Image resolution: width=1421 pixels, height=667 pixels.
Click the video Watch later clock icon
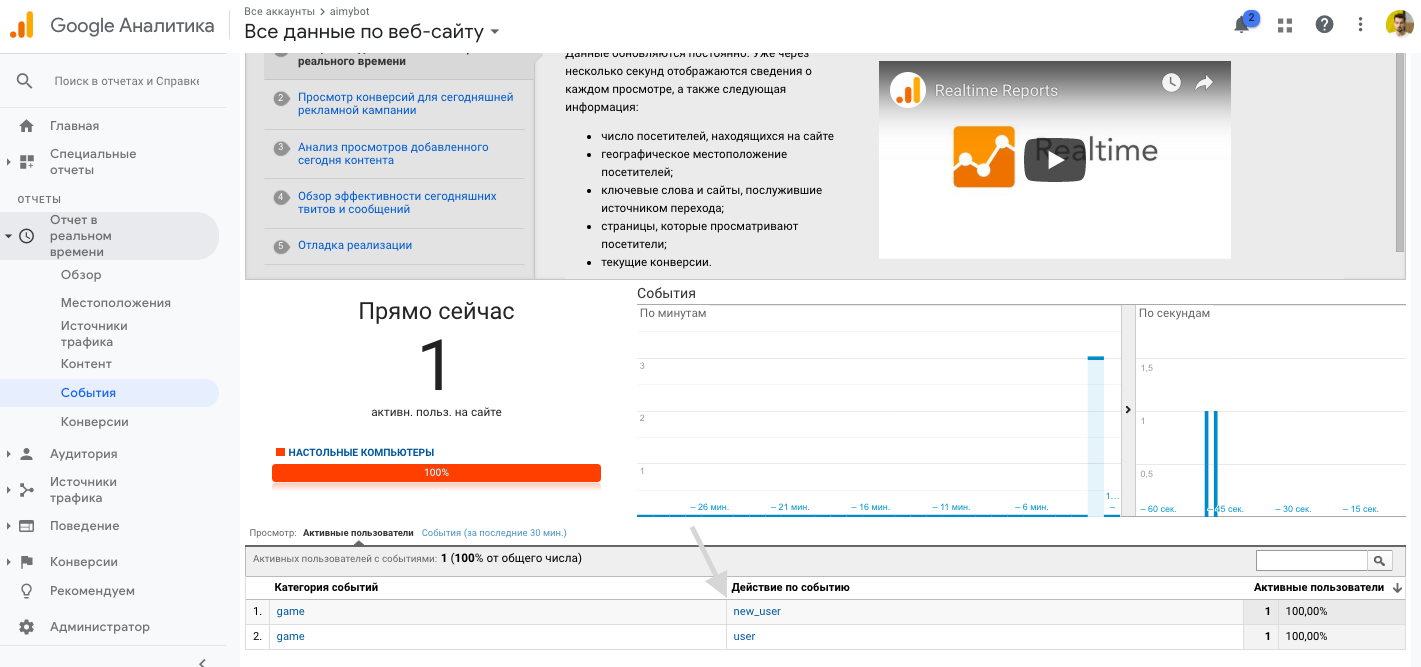coord(1171,83)
